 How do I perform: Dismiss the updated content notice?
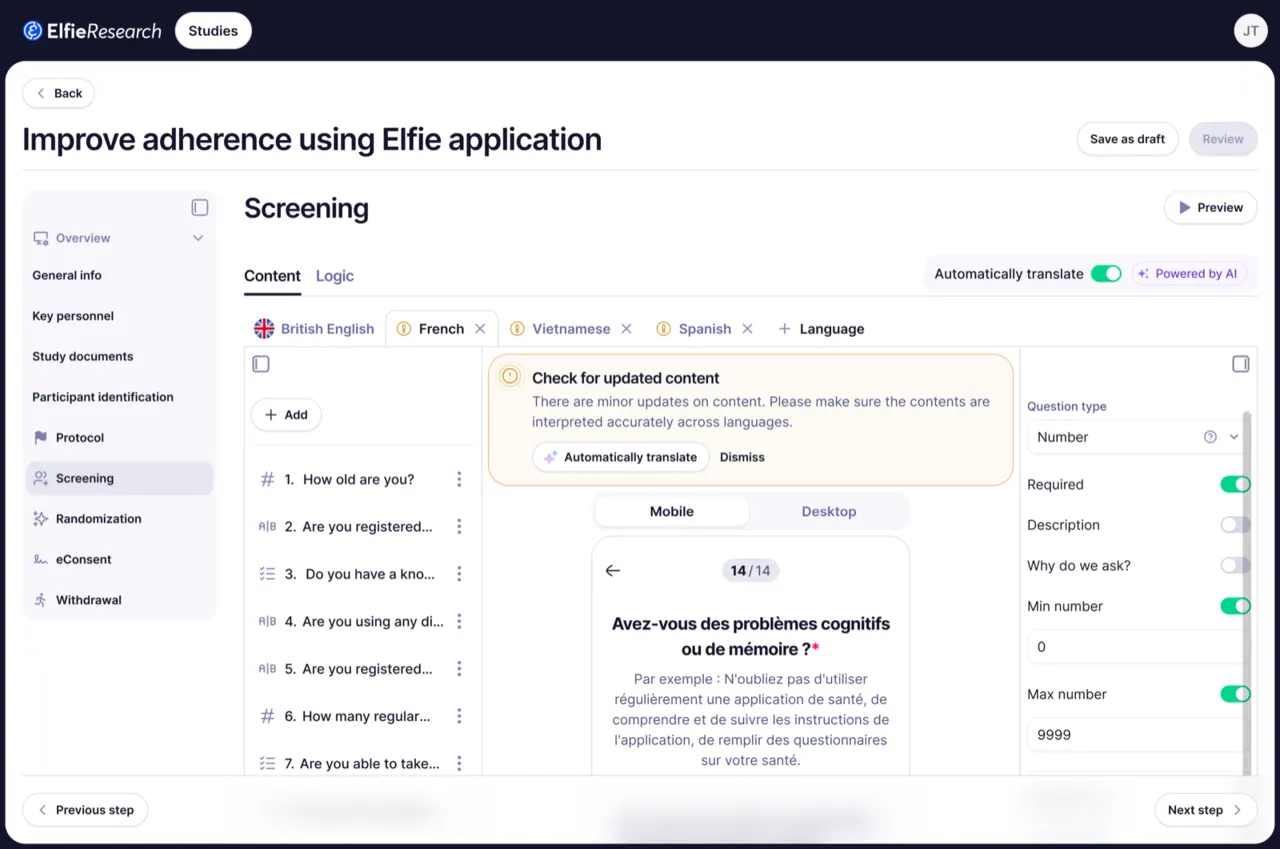[742, 457]
